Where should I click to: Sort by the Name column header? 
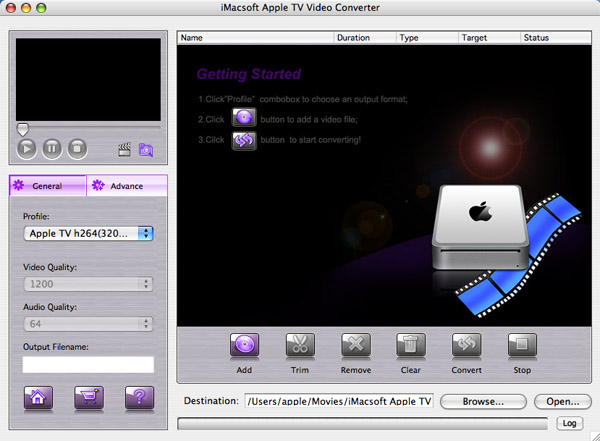[x=256, y=38]
